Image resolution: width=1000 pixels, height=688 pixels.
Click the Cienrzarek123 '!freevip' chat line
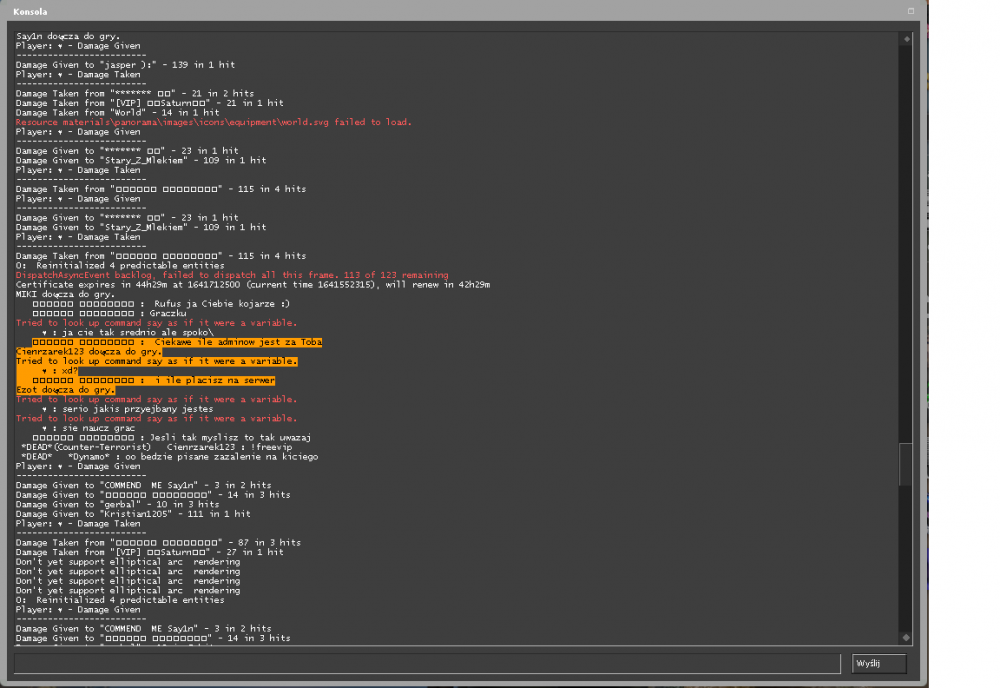(157, 448)
